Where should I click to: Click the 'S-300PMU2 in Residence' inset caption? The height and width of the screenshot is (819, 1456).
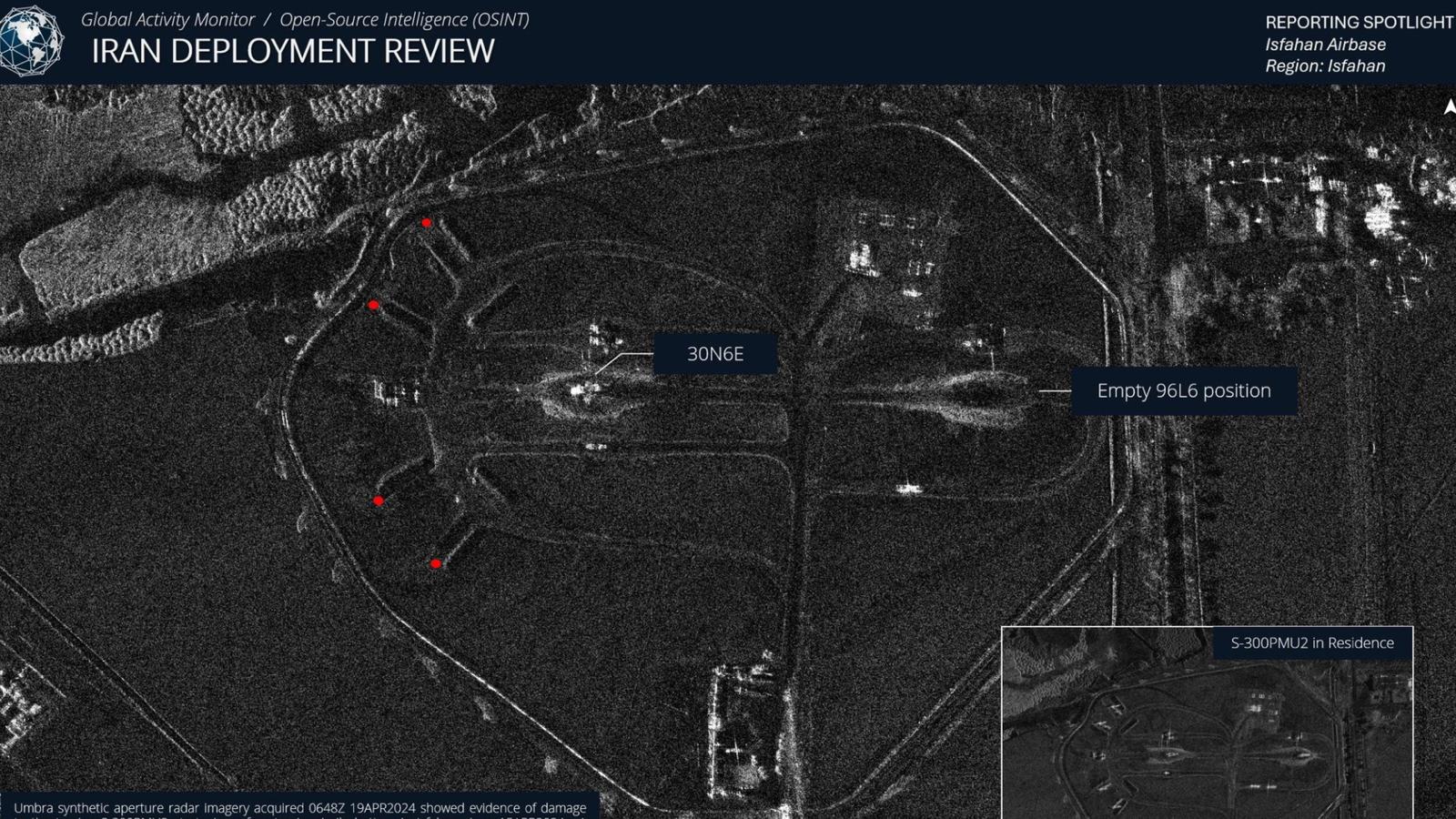[1312, 642]
